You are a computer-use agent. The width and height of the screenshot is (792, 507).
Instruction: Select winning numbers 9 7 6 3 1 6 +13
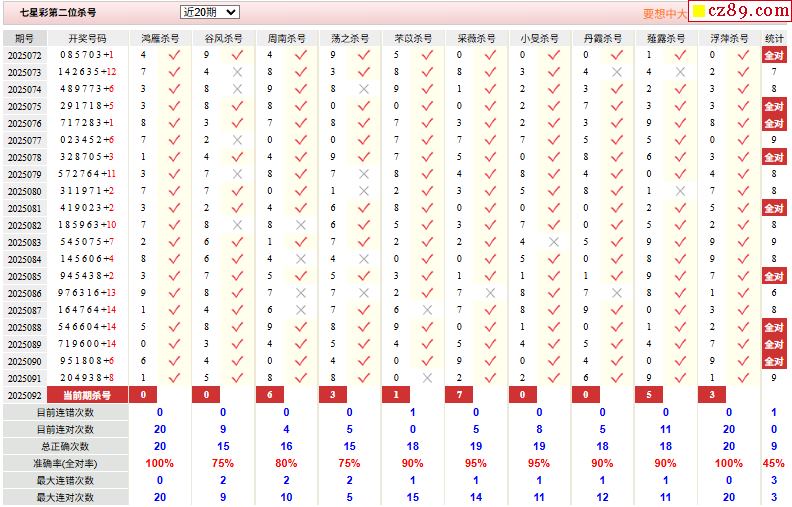pos(87,293)
